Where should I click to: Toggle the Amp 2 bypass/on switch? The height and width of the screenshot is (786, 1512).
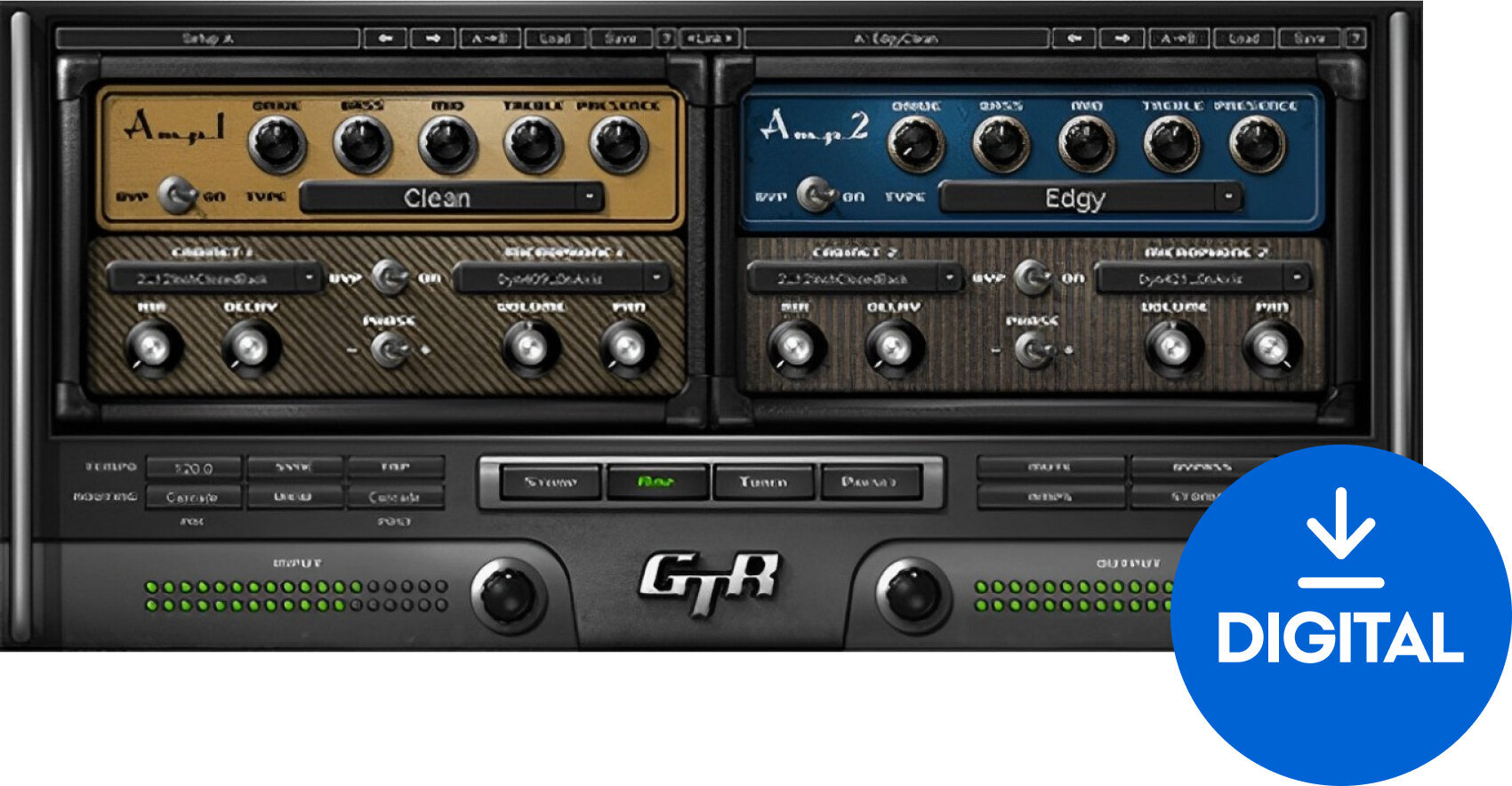[x=816, y=196]
